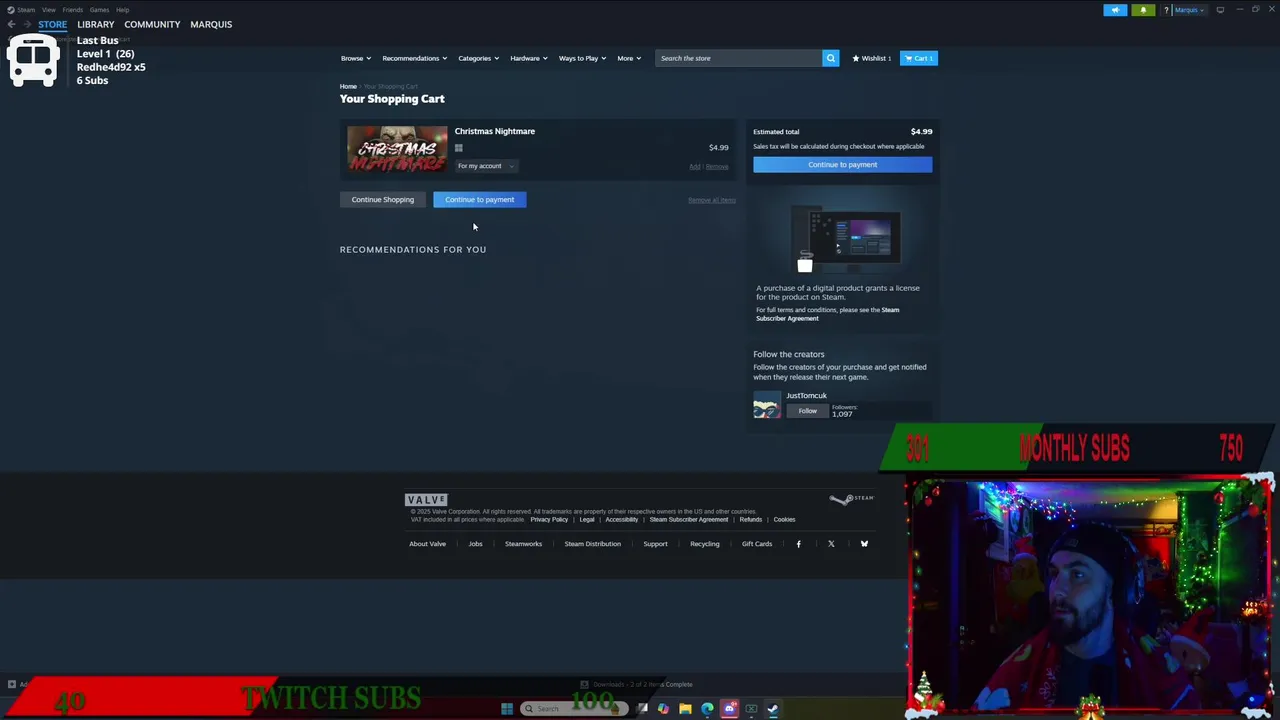Click the Christmas Nightmare title text
Image resolution: width=1280 pixels, height=720 pixels.
495,131
